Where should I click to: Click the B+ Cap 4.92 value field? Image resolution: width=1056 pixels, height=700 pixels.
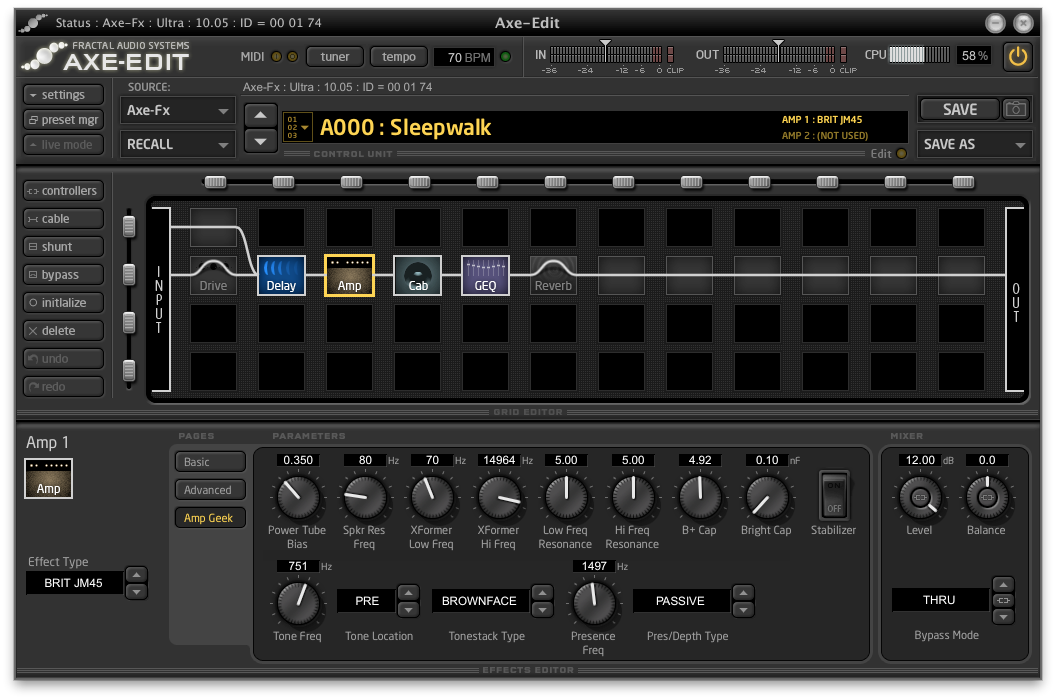coord(700,460)
